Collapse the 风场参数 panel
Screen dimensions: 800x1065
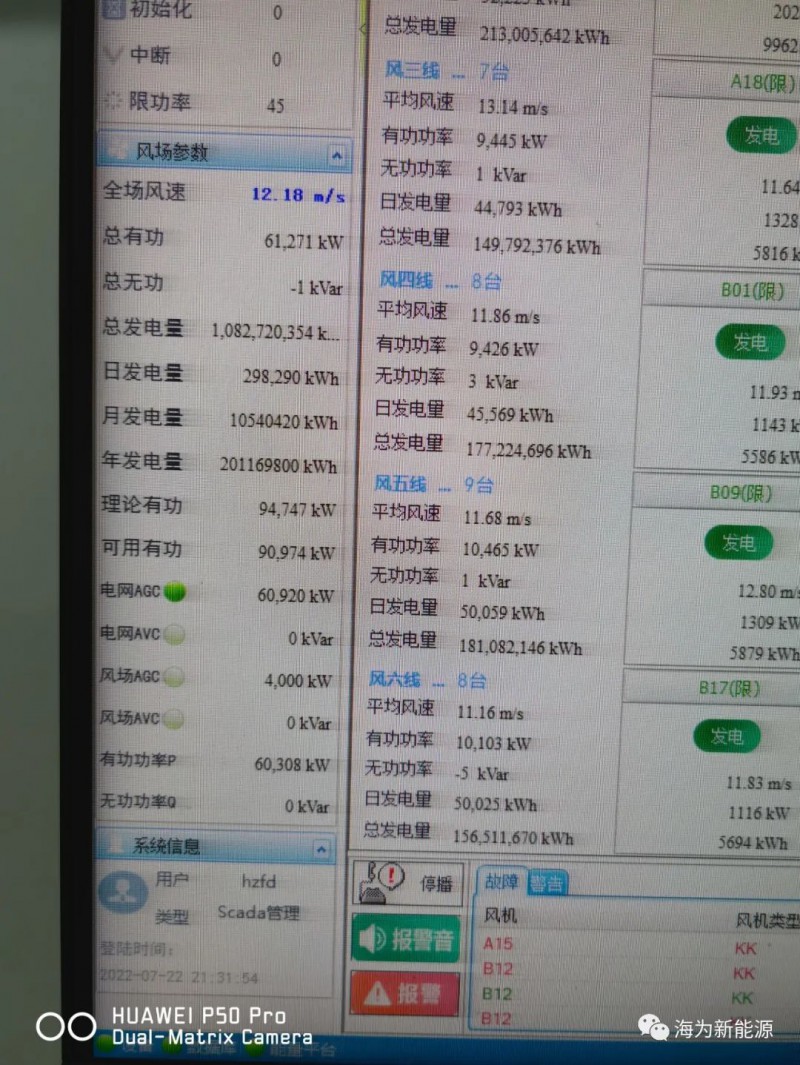click(x=336, y=155)
